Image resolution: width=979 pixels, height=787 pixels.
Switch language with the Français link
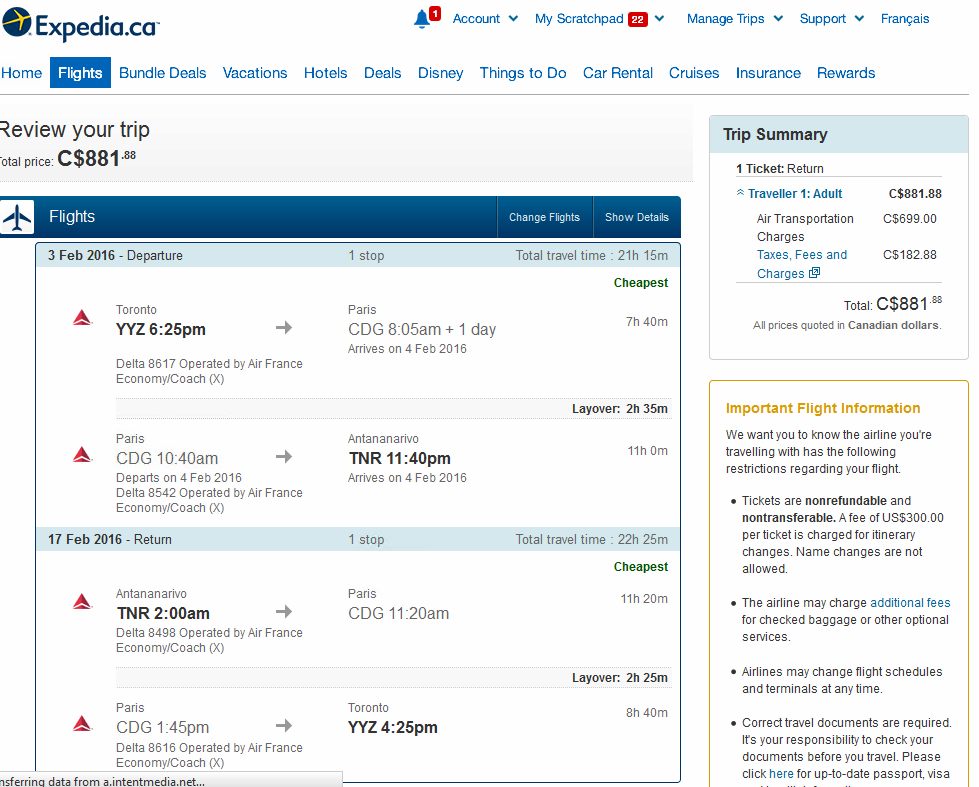click(905, 19)
